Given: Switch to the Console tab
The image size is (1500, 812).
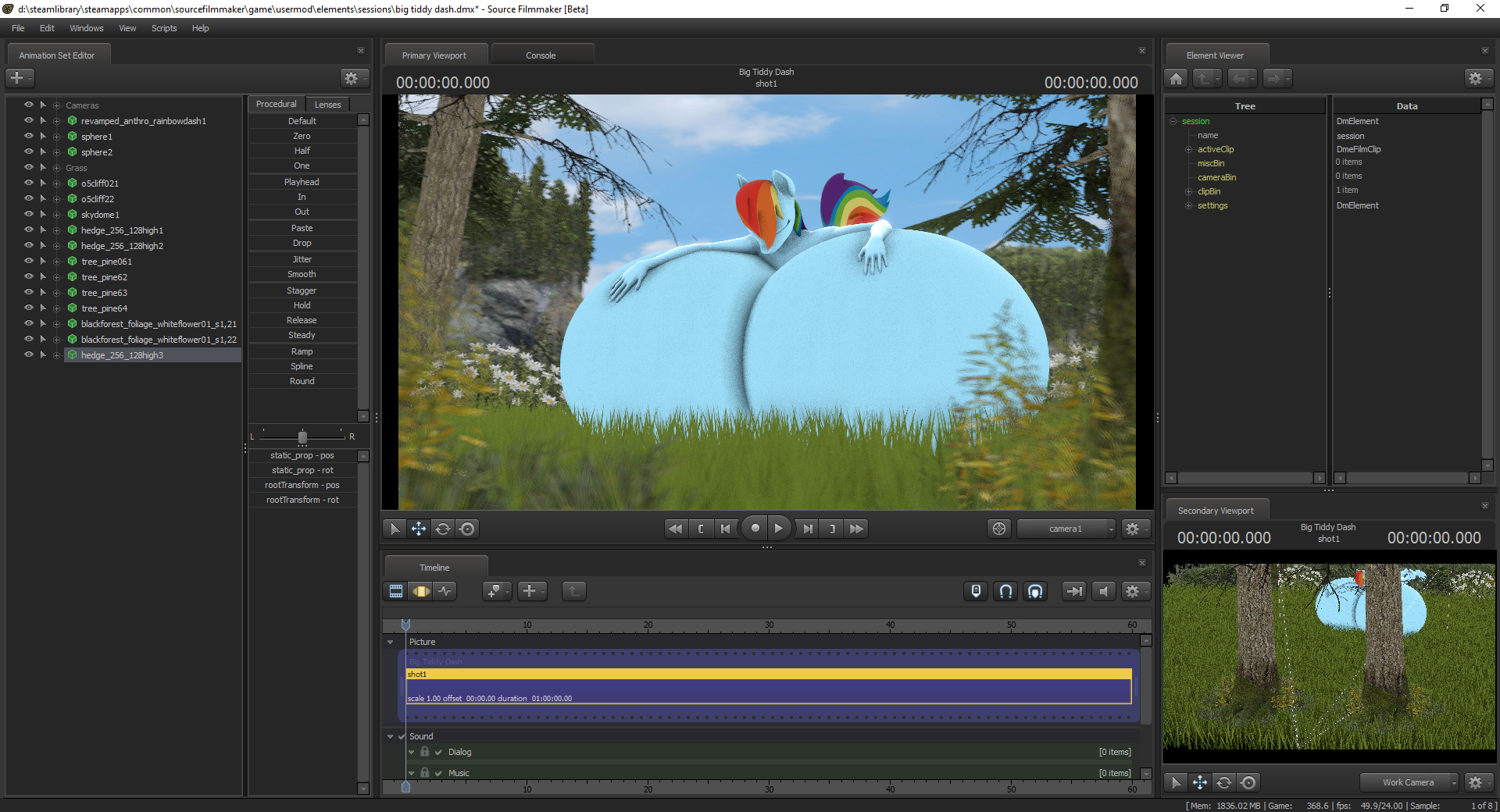Looking at the screenshot, I should coord(541,55).
